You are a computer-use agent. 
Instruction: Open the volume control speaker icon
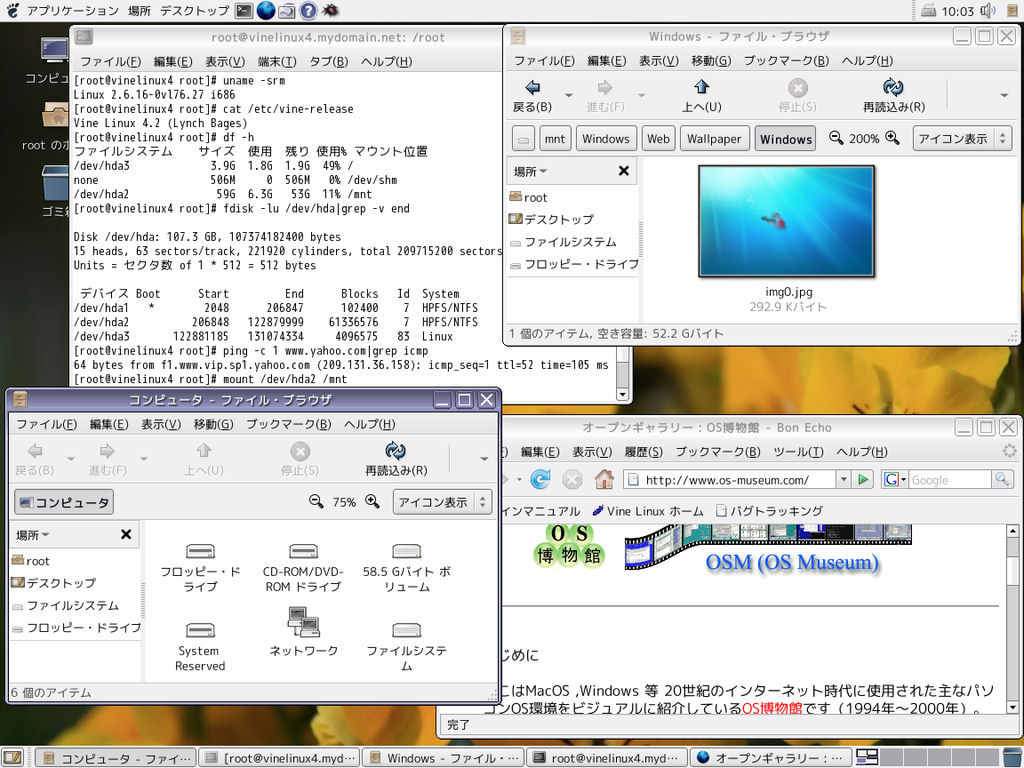[x=988, y=10]
